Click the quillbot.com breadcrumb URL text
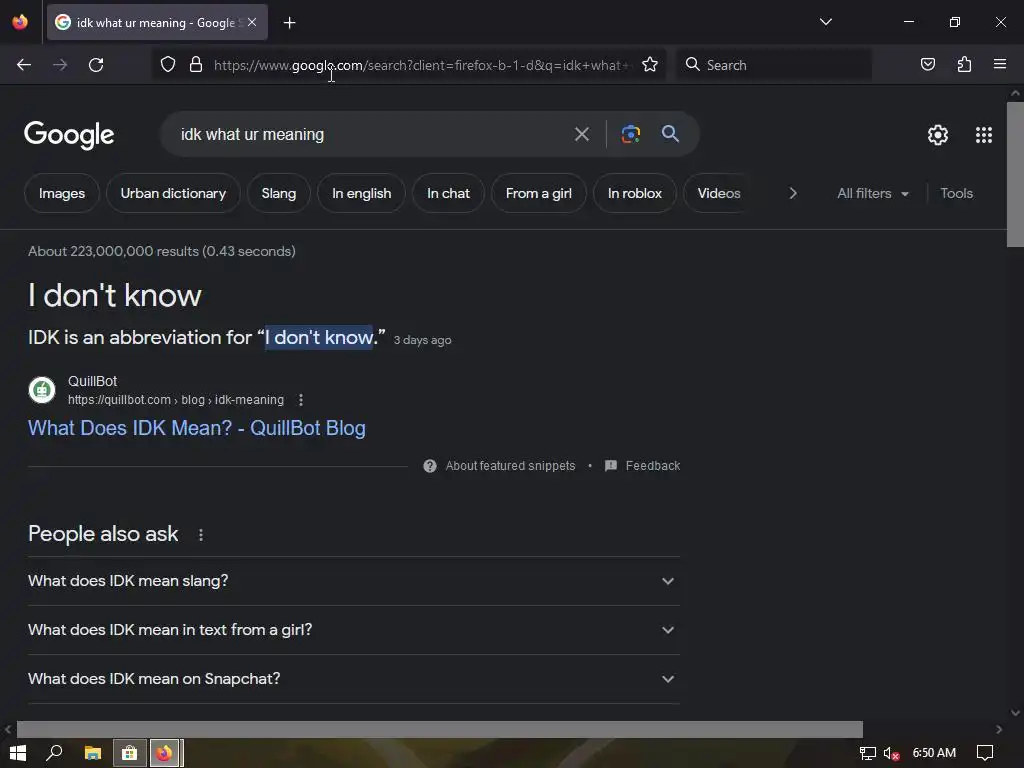This screenshot has width=1024, height=768. (176, 400)
